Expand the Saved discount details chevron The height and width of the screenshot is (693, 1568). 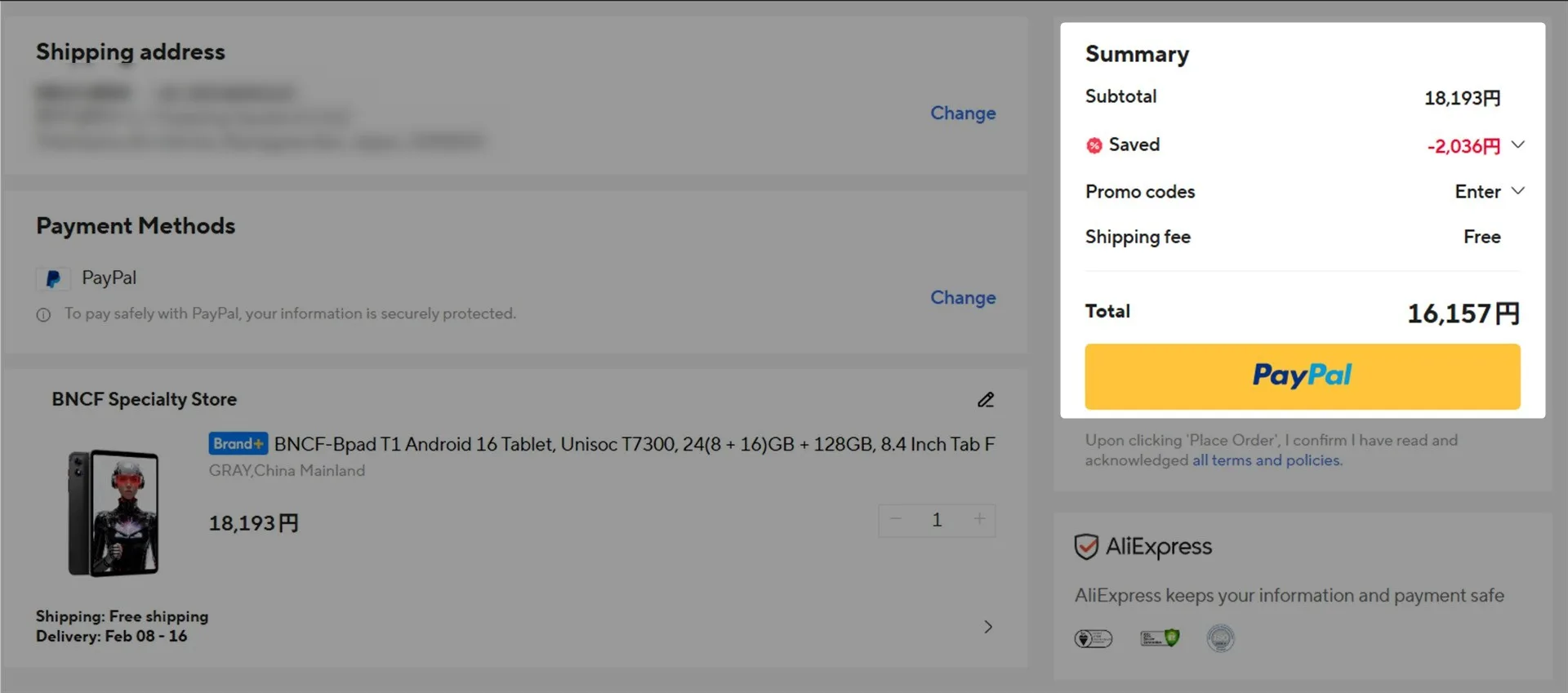tap(1517, 145)
